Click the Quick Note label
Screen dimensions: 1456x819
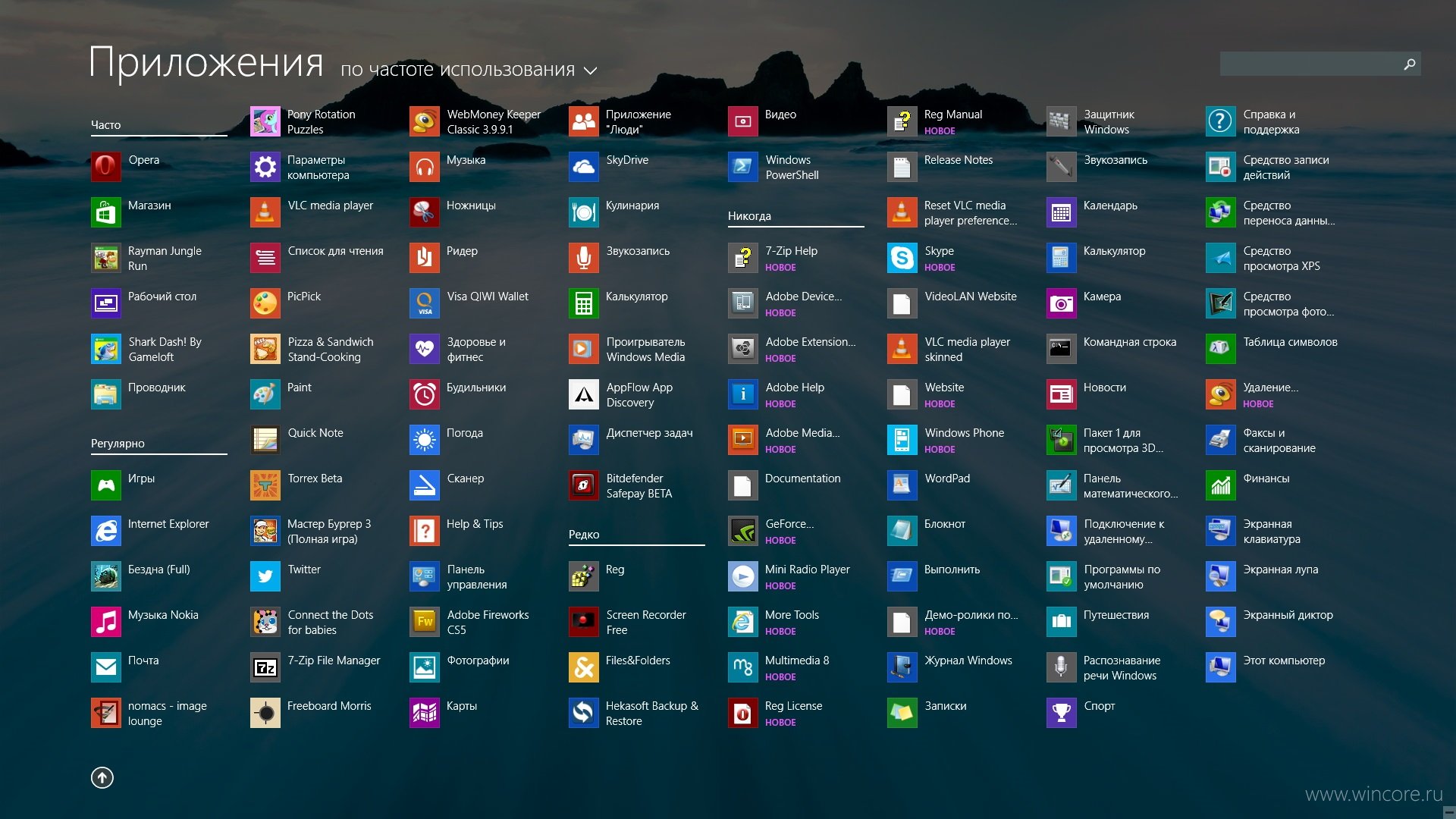(315, 433)
